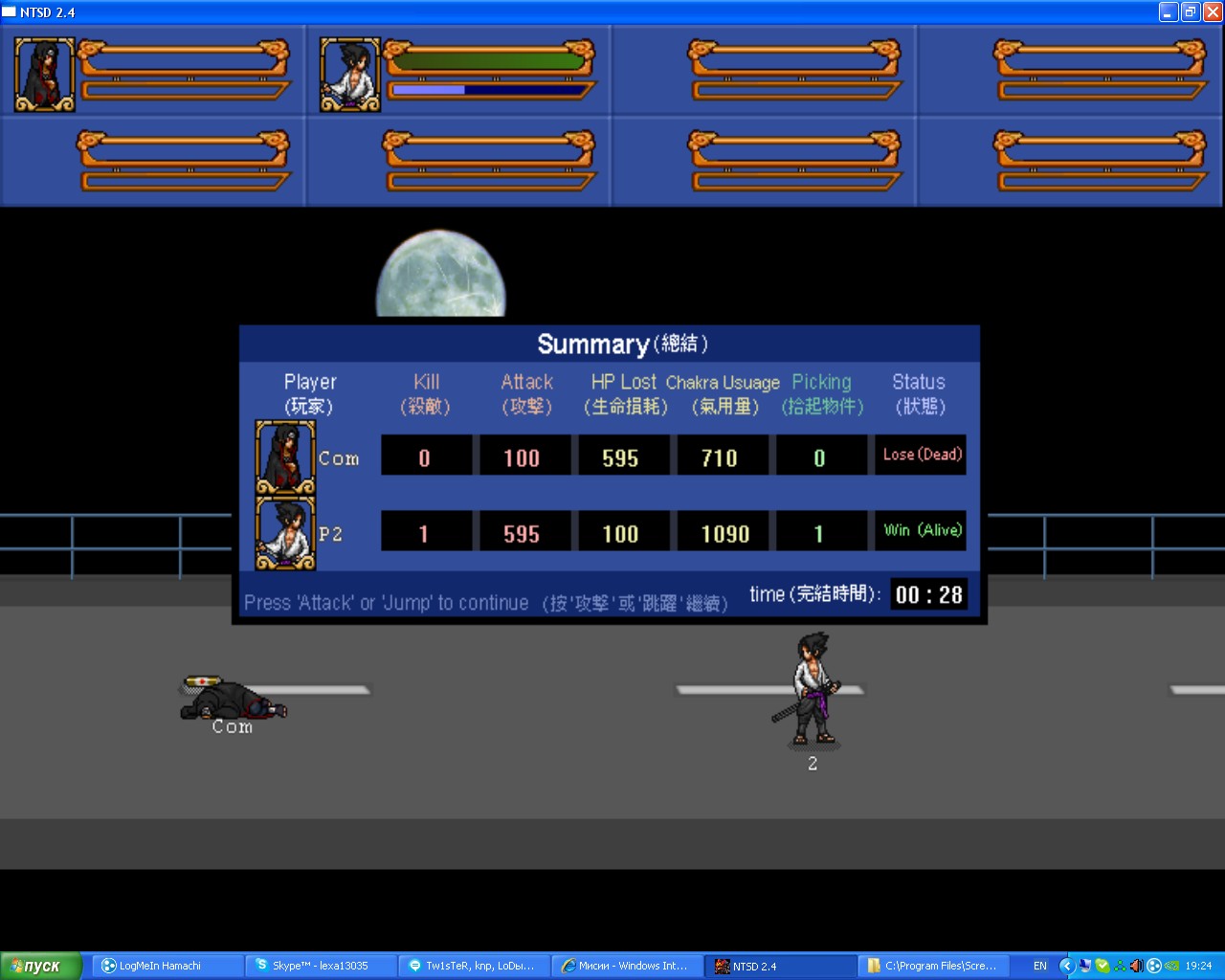
Task: Click the HP Lost column header
Action: 625,393
